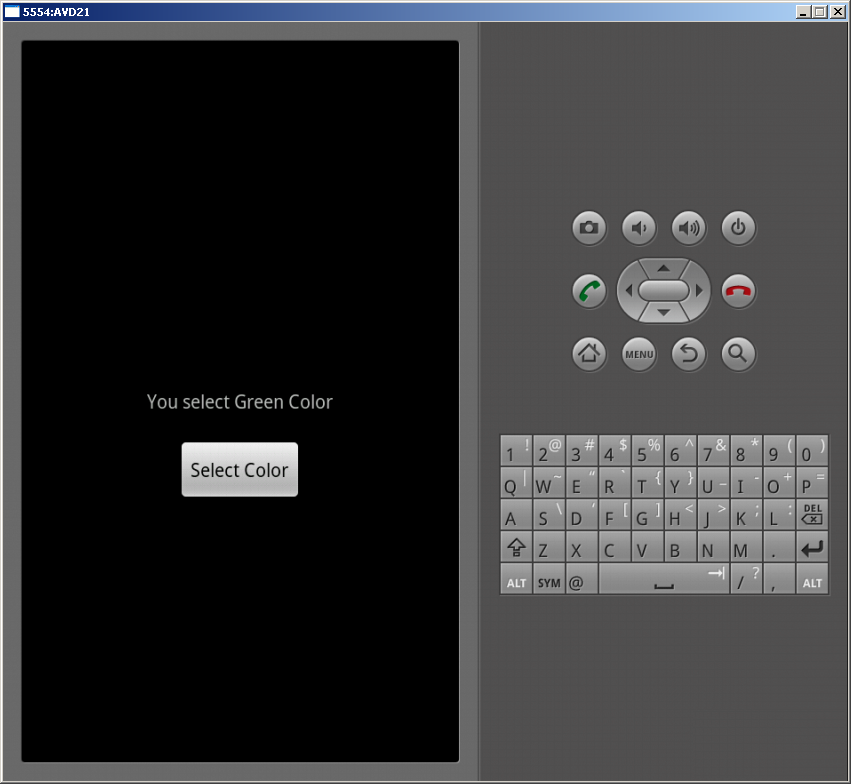851x784 pixels.
Task: Lower volume with the volume down button
Action: point(639,228)
